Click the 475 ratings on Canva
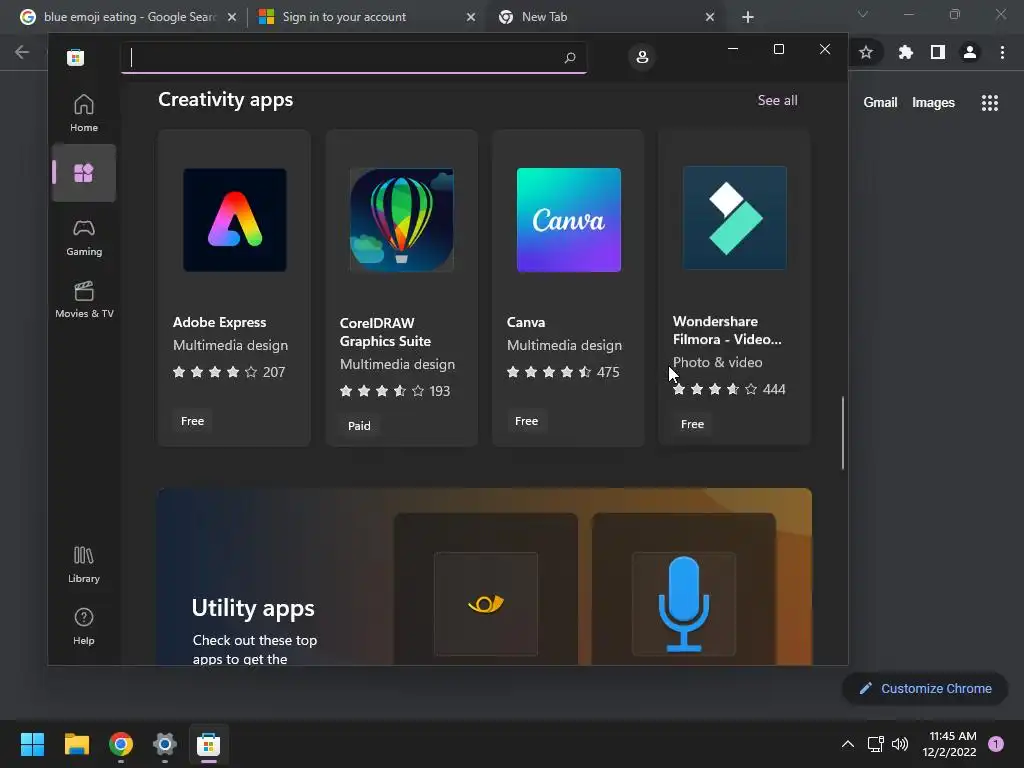 pos(608,372)
